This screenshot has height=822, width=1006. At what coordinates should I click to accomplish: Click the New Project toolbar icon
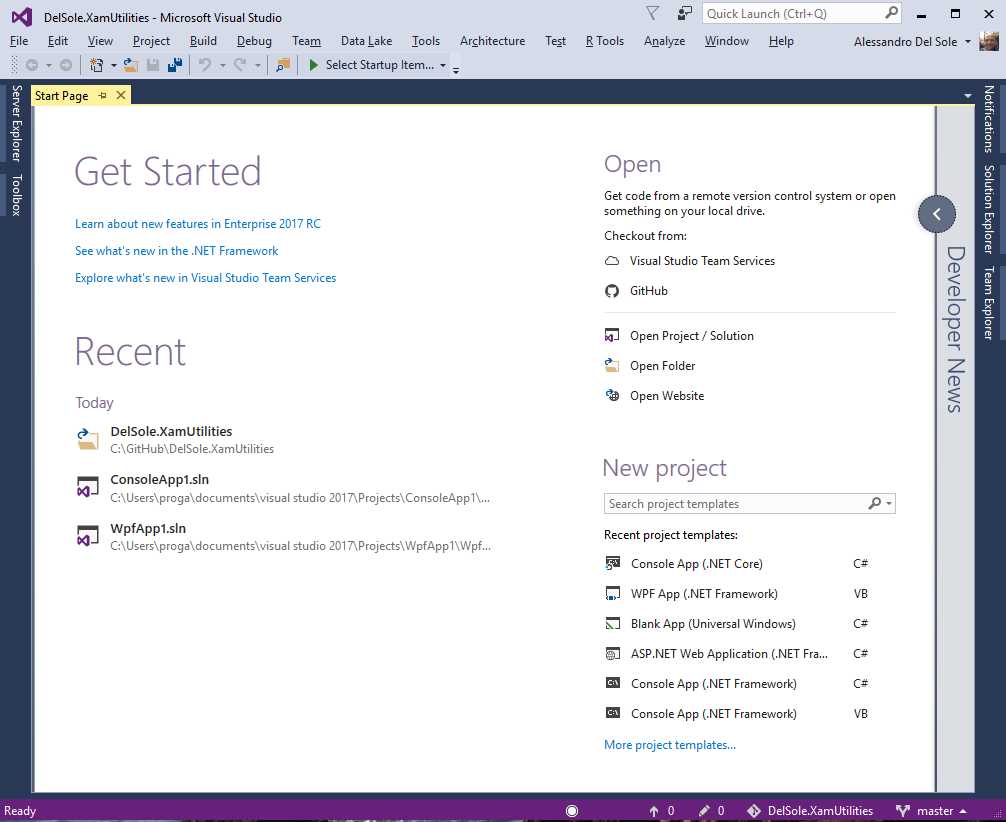tap(97, 65)
